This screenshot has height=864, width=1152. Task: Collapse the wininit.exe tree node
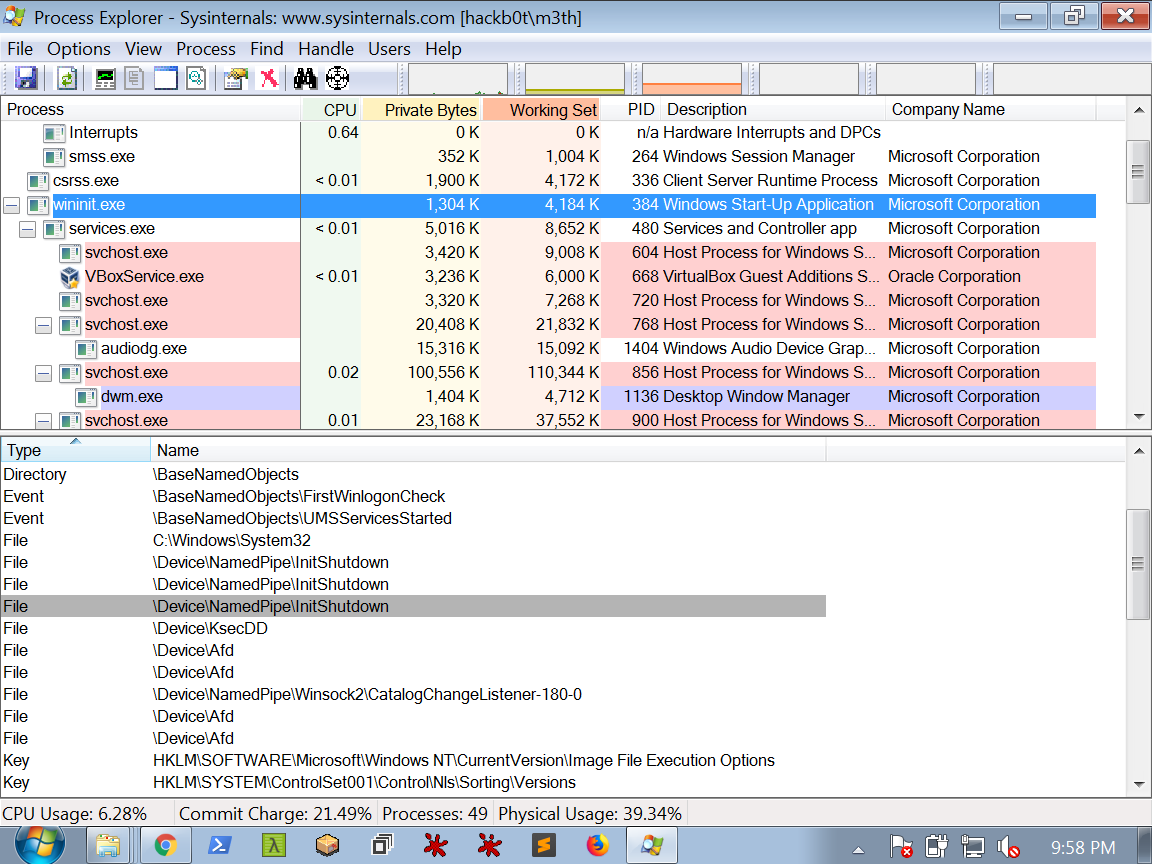coord(12,205)
